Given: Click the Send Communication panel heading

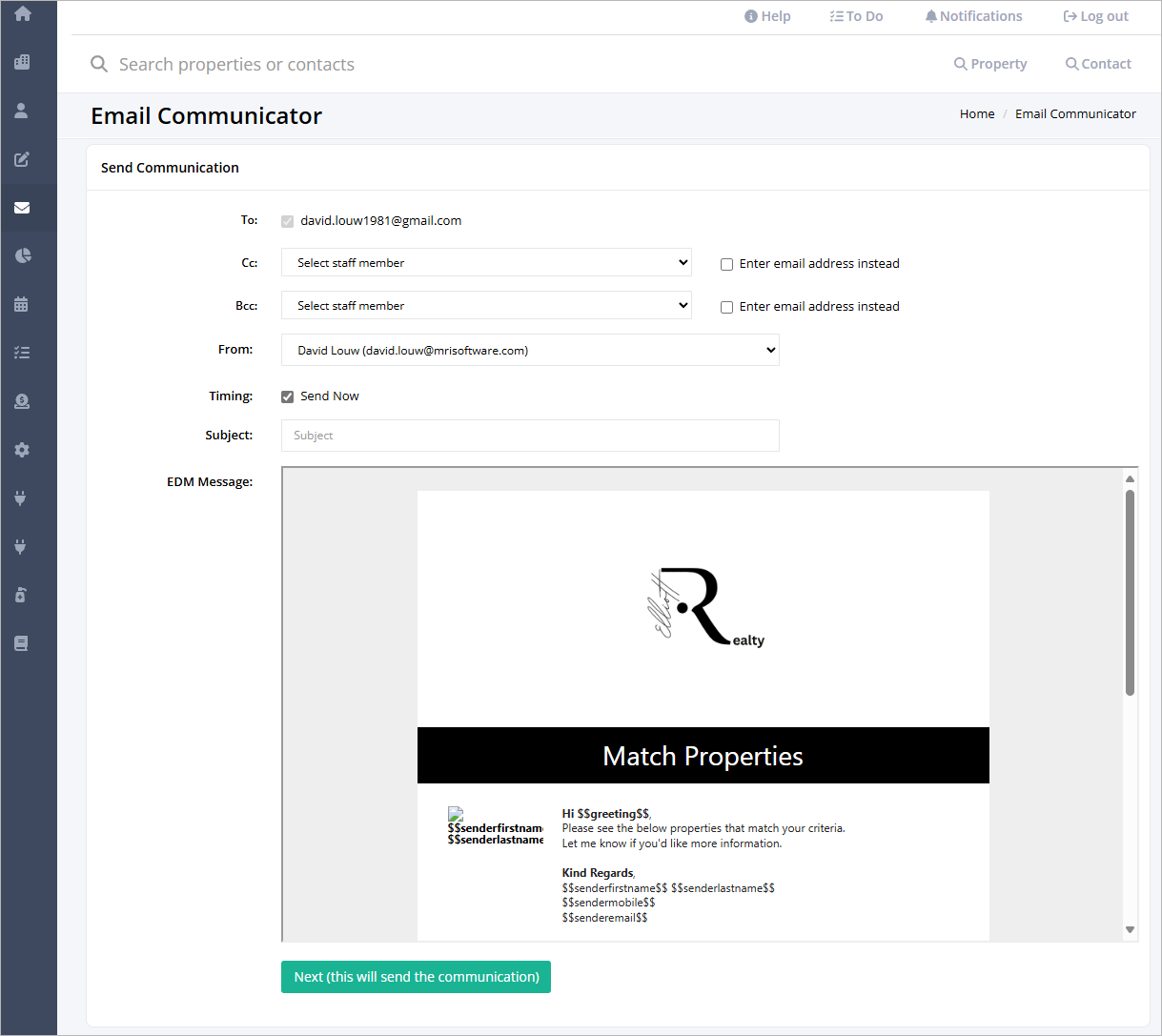Looking at the screenshot, I should pyautogui.click(x=170, y=168).
